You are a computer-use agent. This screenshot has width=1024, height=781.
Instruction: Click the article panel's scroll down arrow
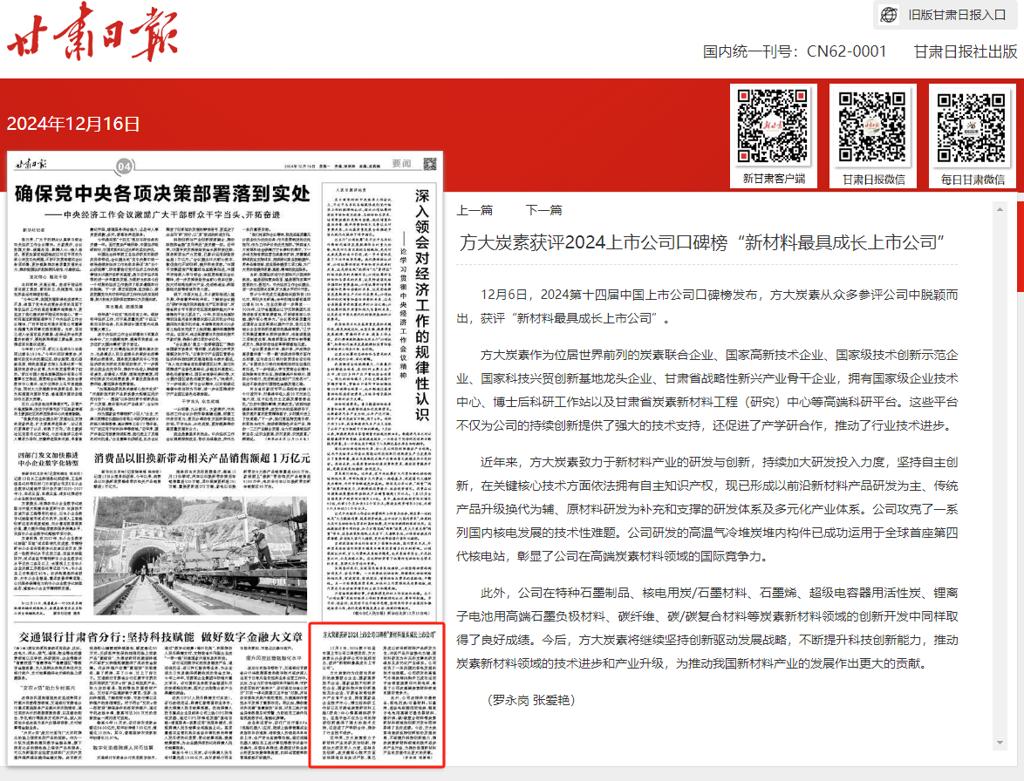999,742
